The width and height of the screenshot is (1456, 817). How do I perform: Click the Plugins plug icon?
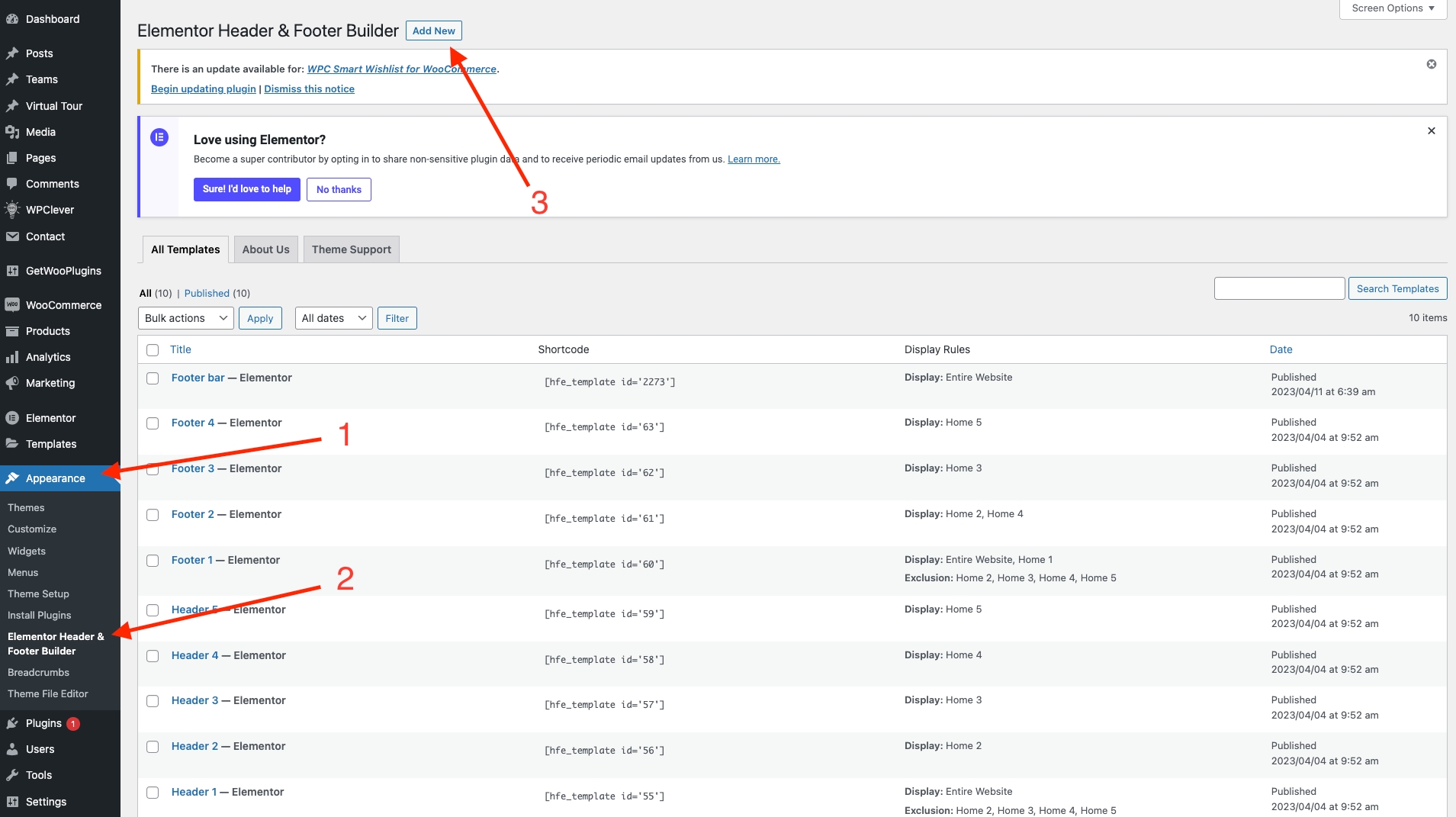click(x=12, y=723)
